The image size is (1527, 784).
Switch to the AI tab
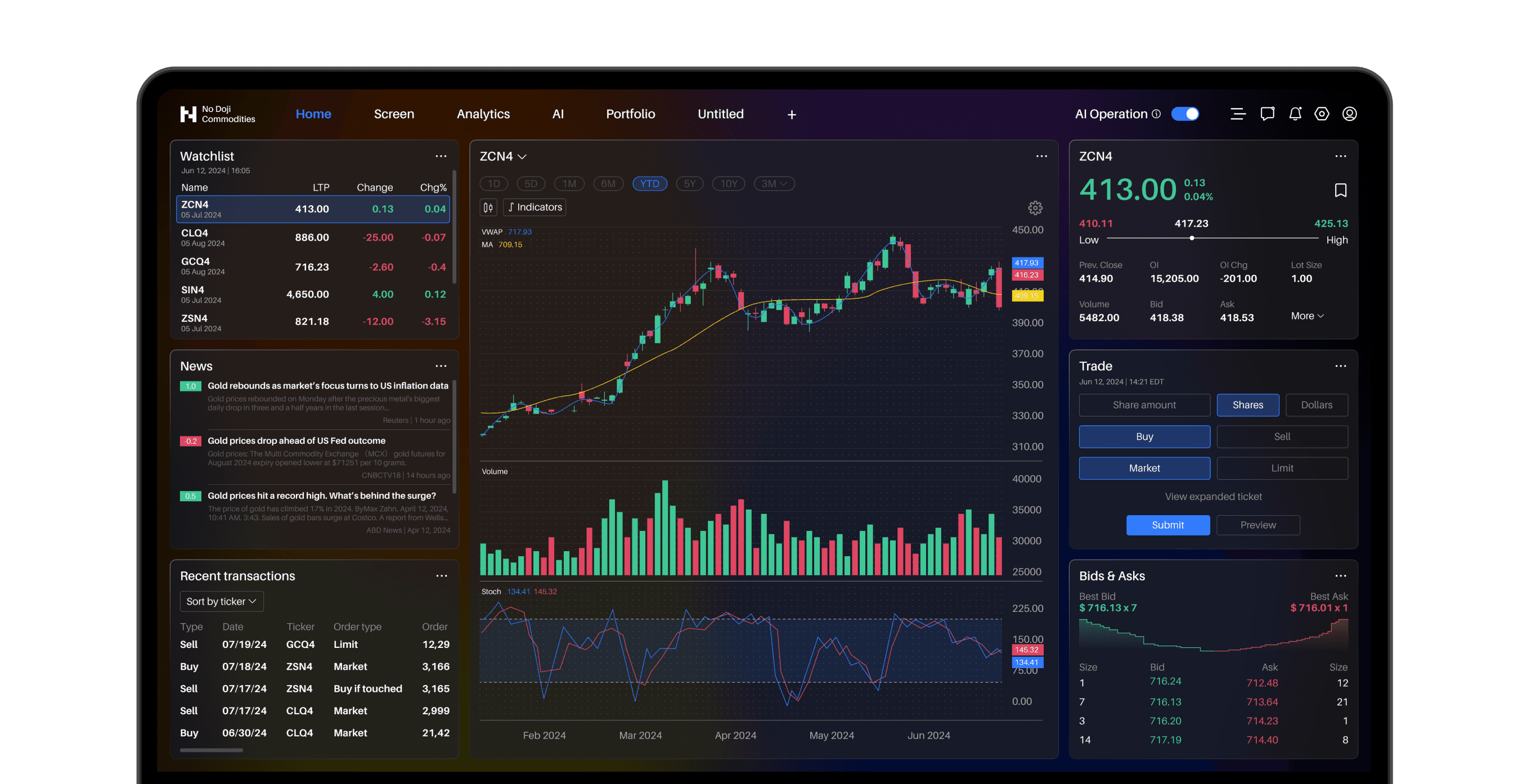click(558, 114)
